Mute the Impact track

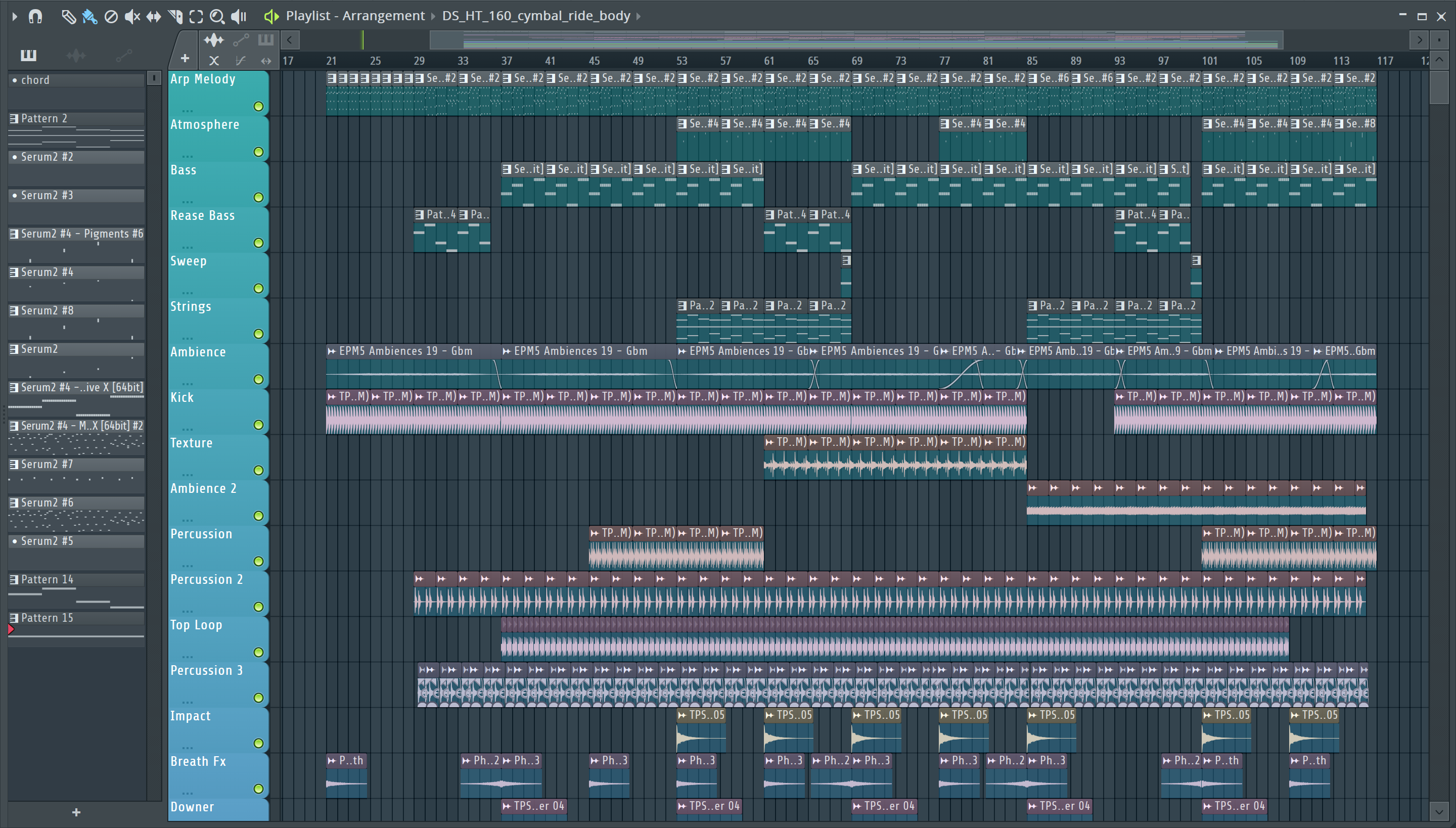pyautogui.click(x=259, y=743)
